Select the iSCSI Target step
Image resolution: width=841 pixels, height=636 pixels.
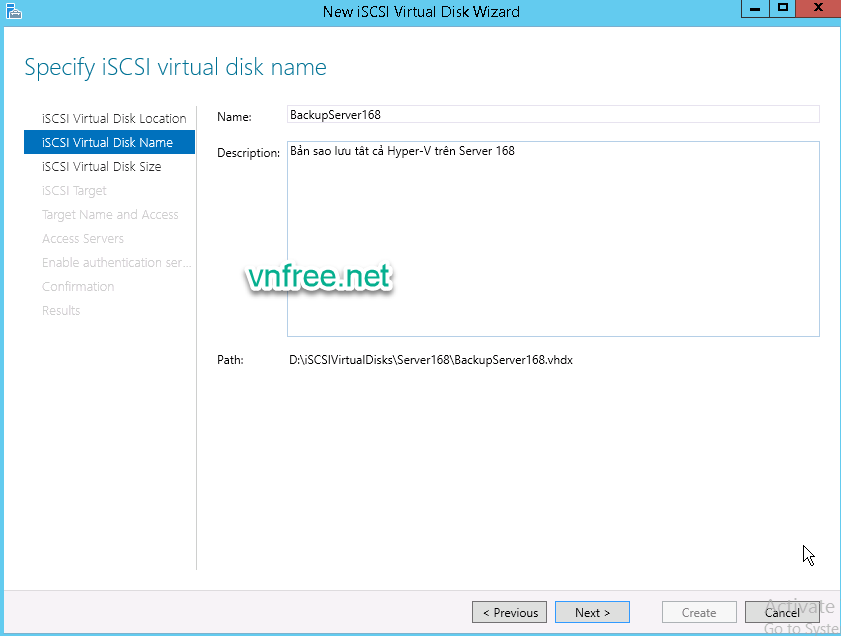tap(74, 190)
